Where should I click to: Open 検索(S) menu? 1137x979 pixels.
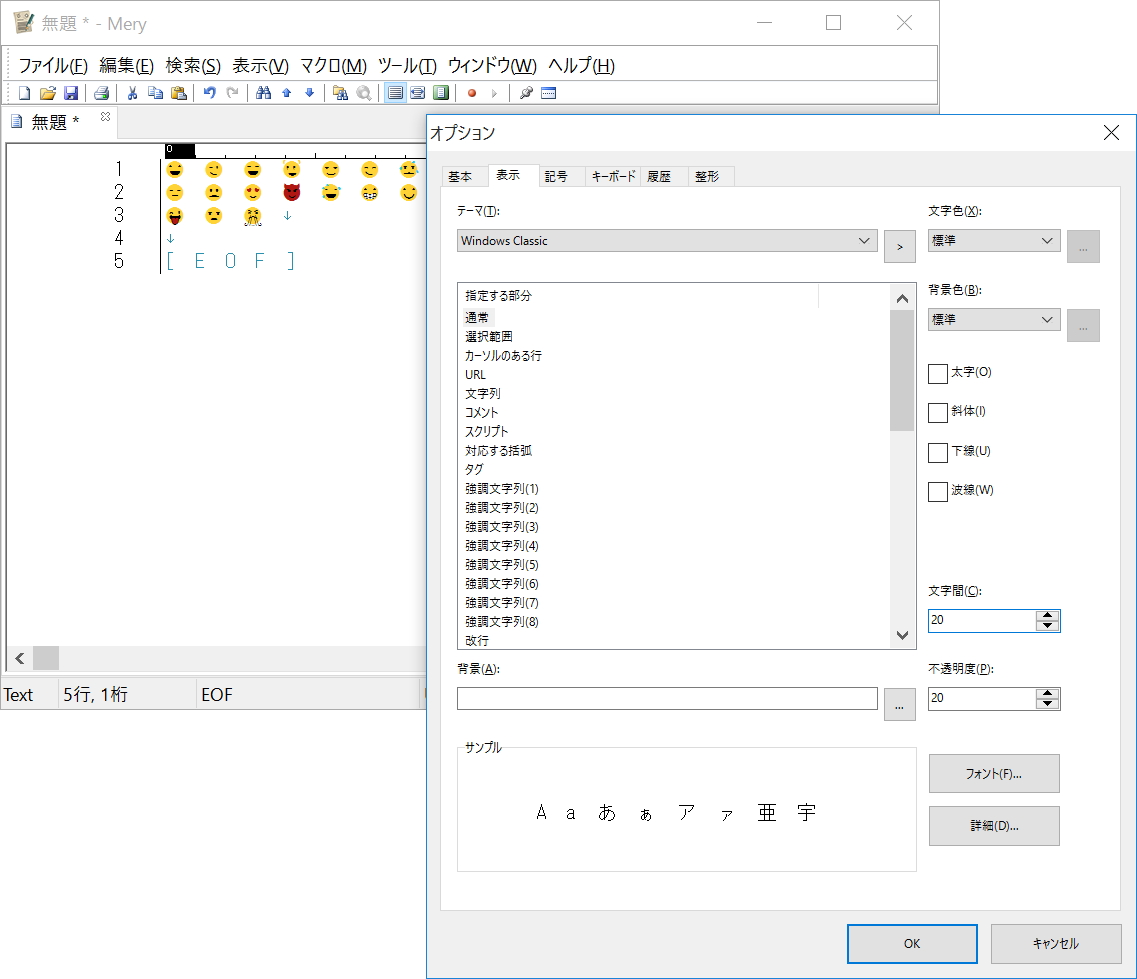tap(193, 66)
